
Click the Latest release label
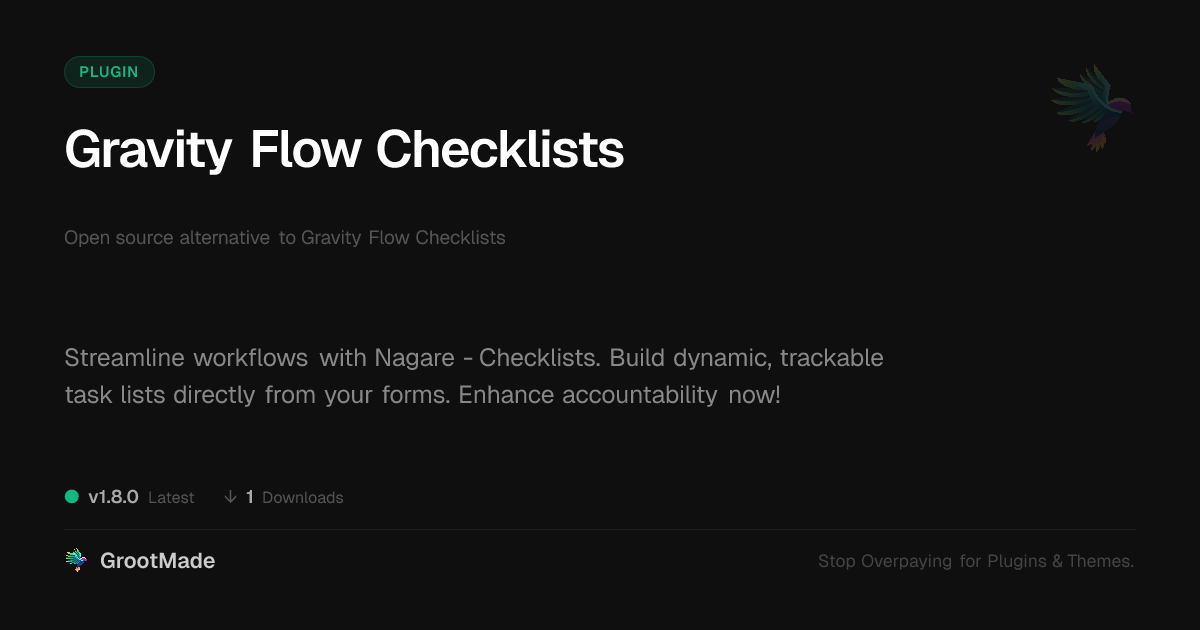click(x=171, y=498)
